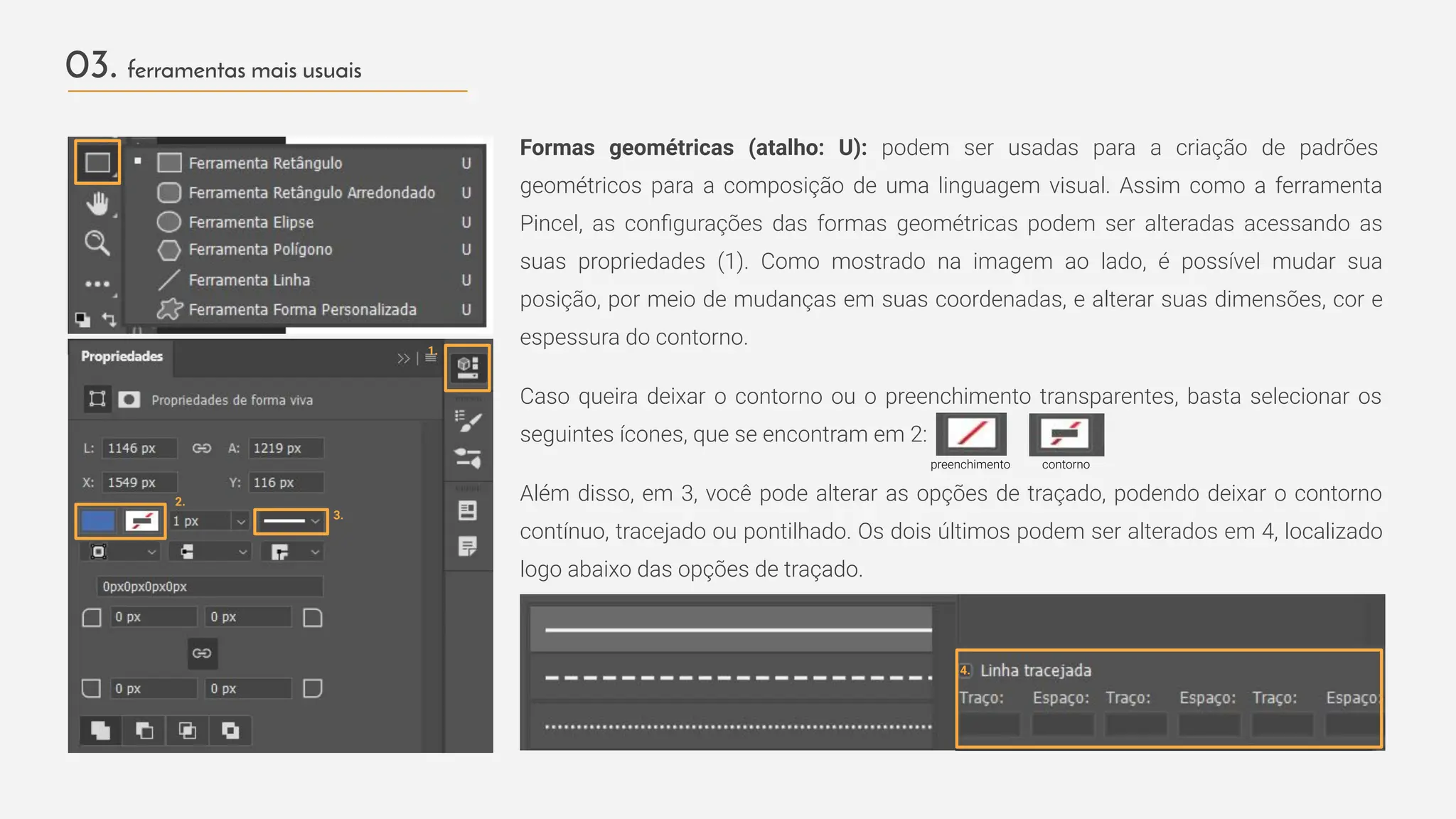Click the Intersect Shape Areas path operation
The height and width of the screenshot is (819, 1456).
pos(188,730)
